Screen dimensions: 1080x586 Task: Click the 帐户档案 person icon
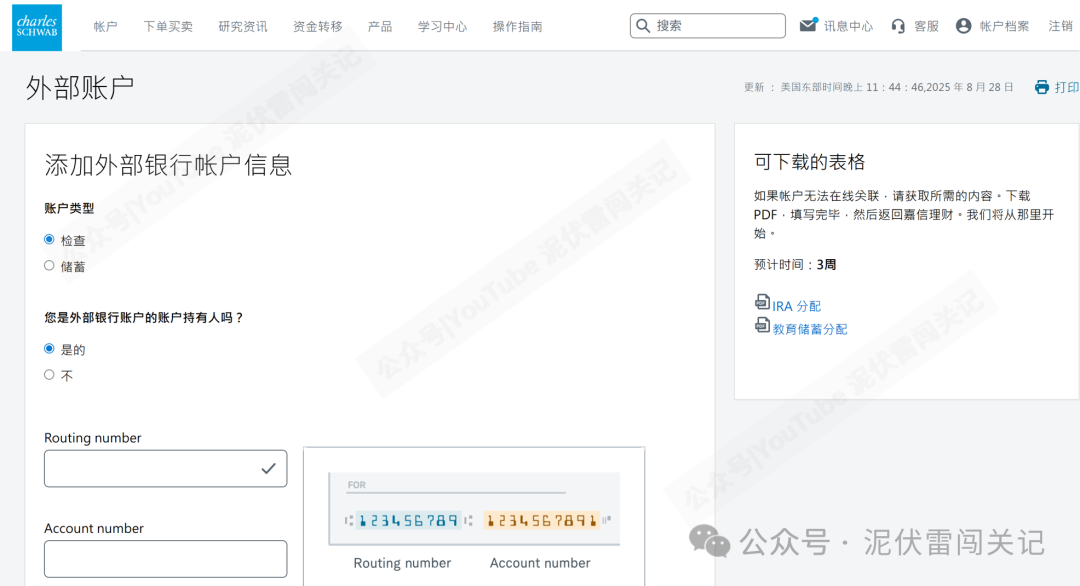[x=961, y=27]
